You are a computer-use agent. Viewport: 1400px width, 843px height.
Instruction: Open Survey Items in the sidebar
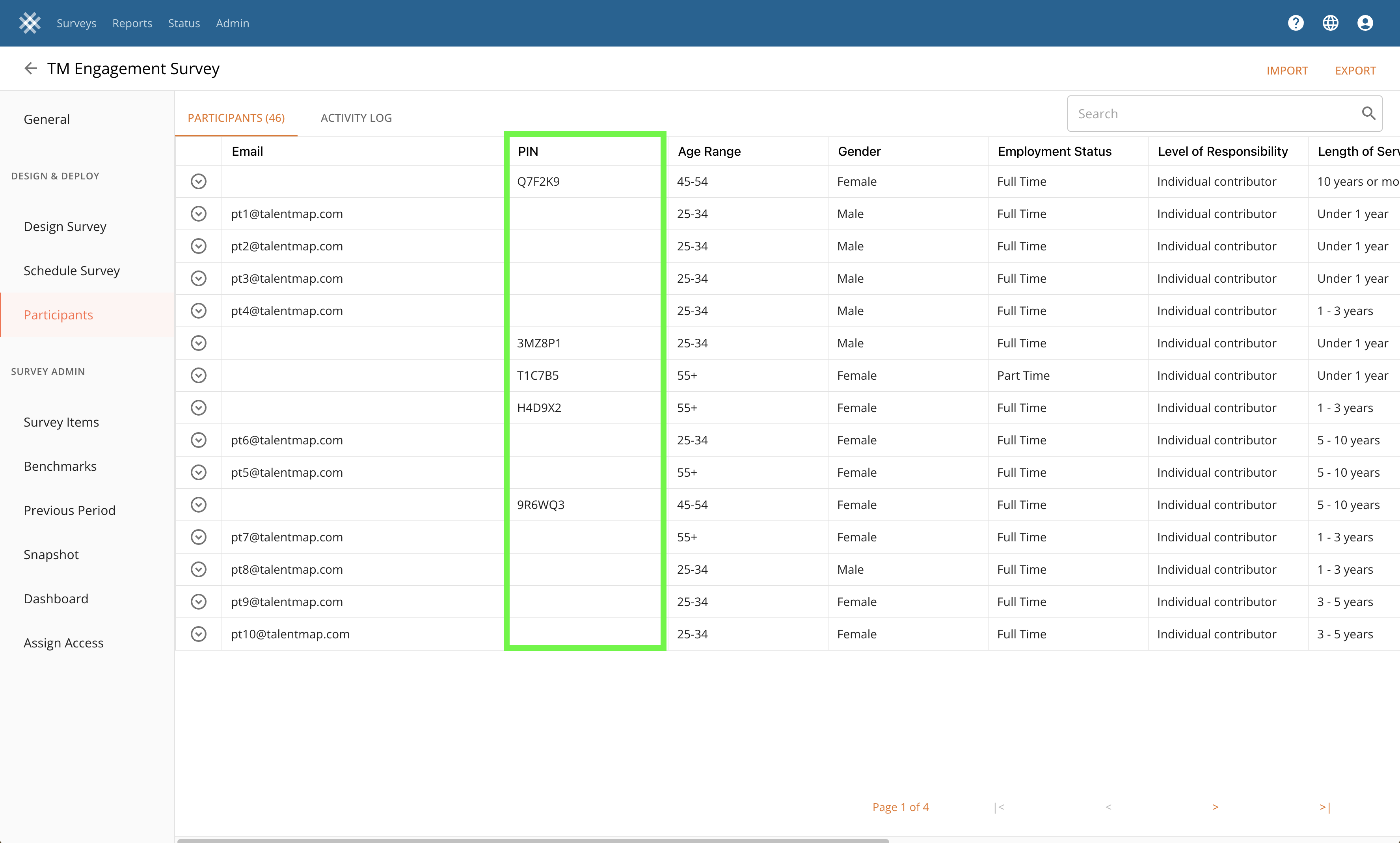point(61,422)
